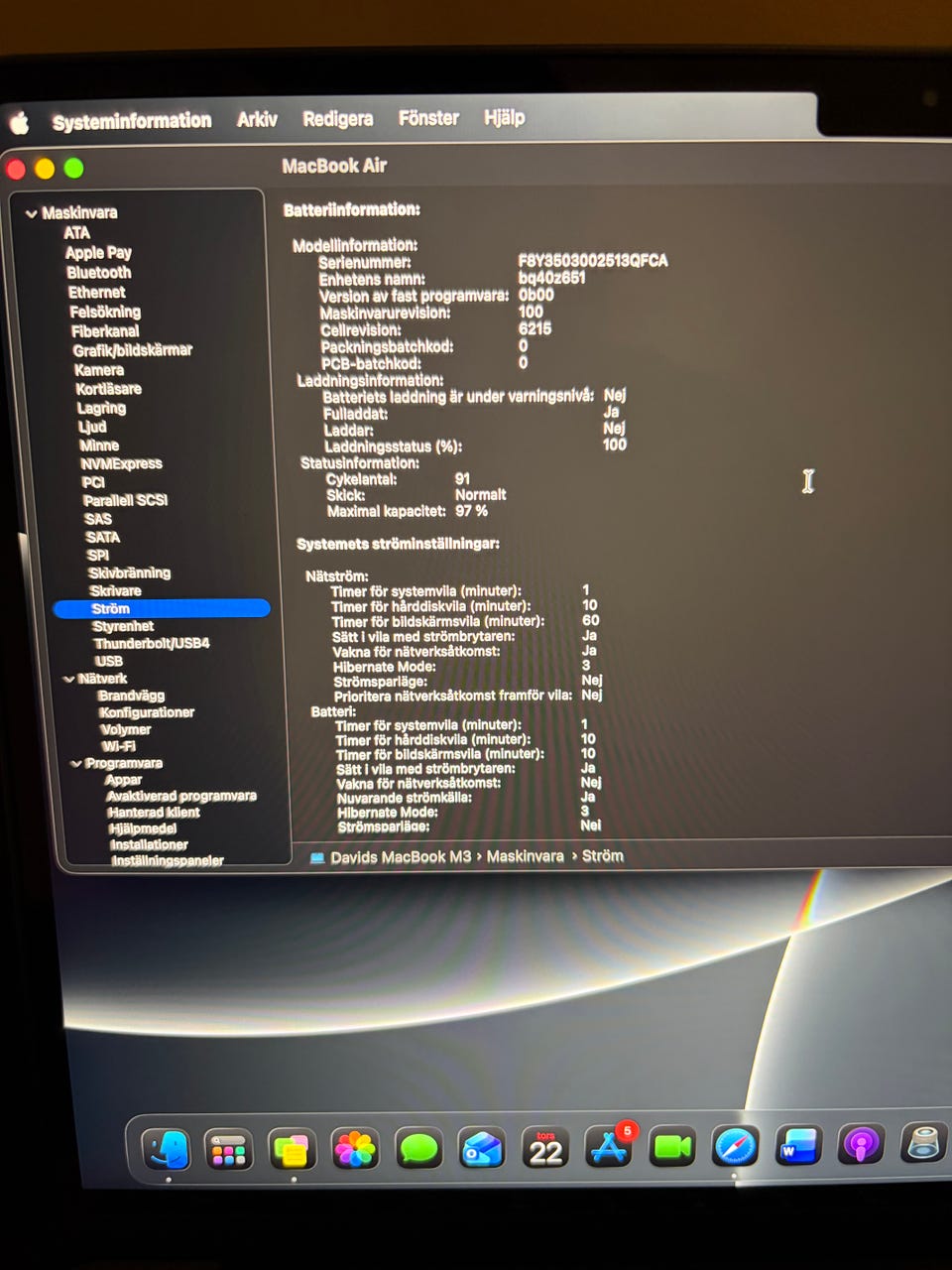Image resolution: width=952 pixels, height=1270 pixels.
Task: Select USB in the sidebar
Action: click(108, 661)
